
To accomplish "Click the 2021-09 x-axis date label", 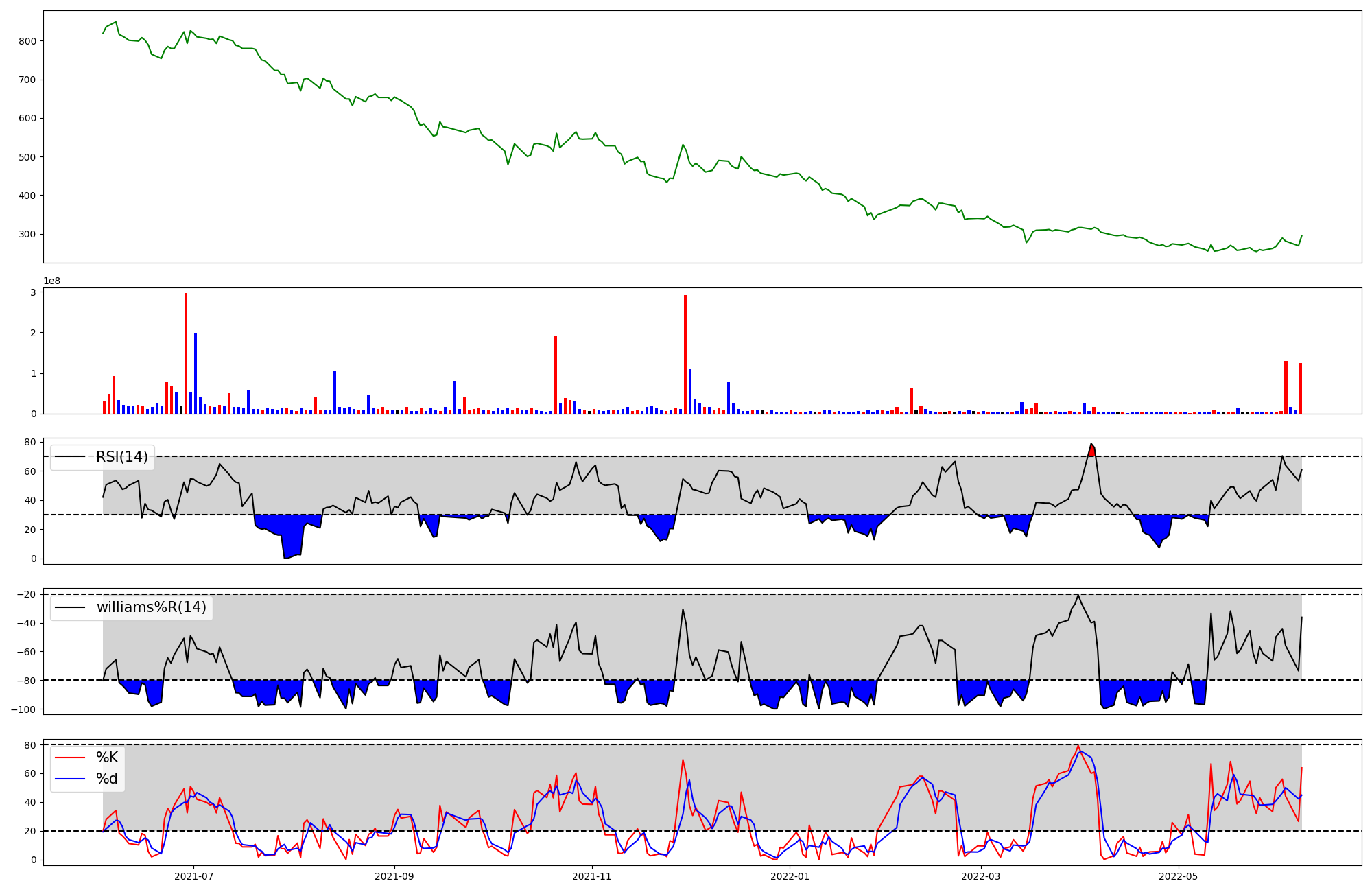I will 394,876.
